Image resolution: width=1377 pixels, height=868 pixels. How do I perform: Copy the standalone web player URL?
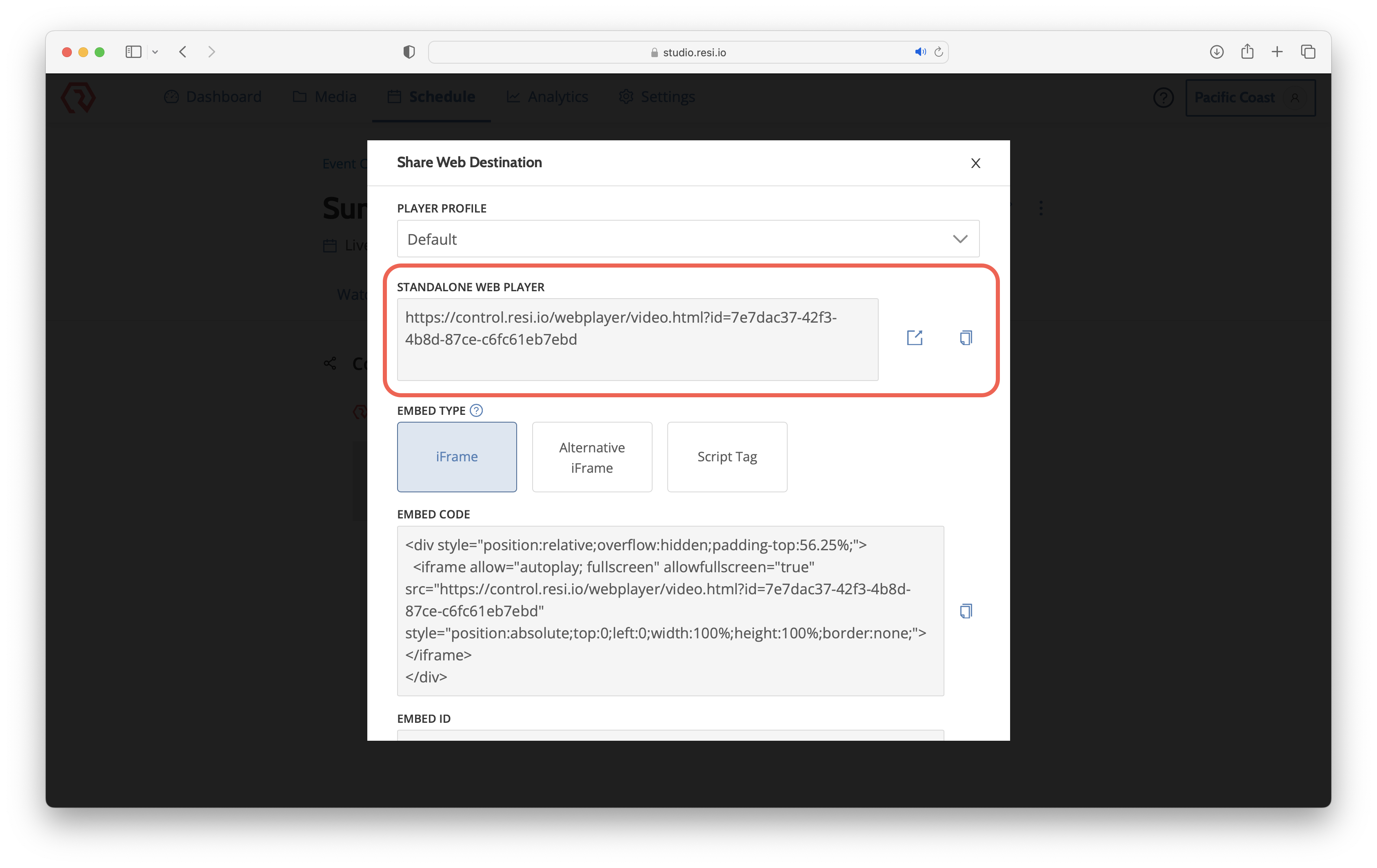[x=966, y=338]
